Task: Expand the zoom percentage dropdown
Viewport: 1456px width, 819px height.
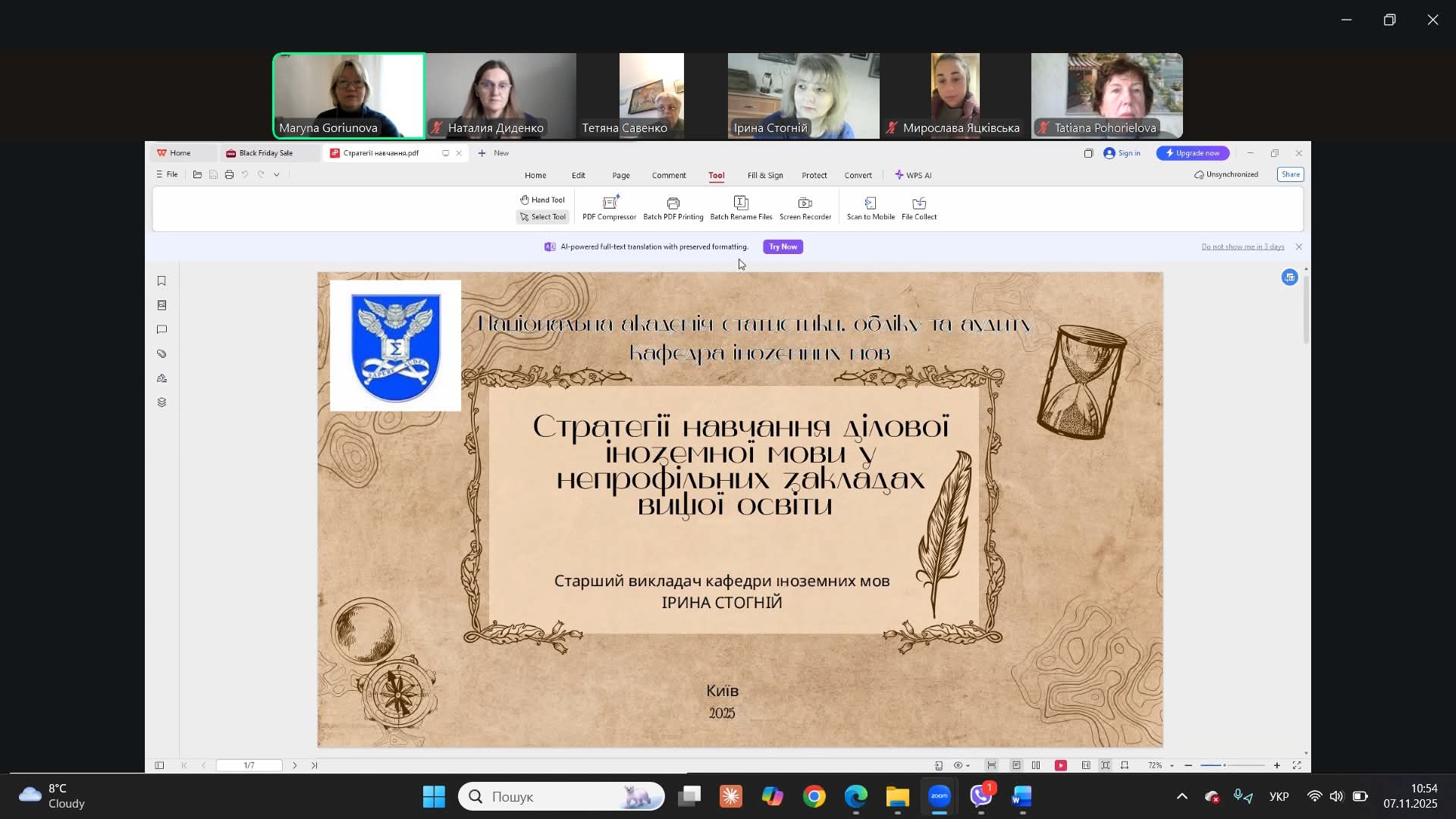Action: [x=1172, y=766]
